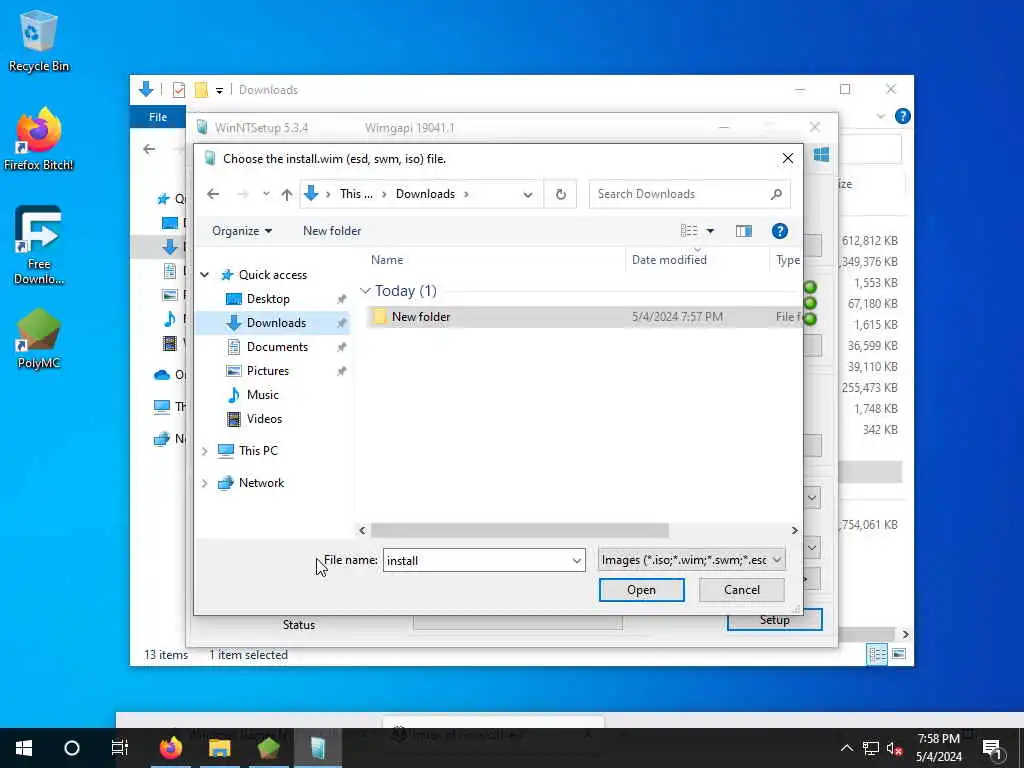Click the New folder toolbar button

332,231
